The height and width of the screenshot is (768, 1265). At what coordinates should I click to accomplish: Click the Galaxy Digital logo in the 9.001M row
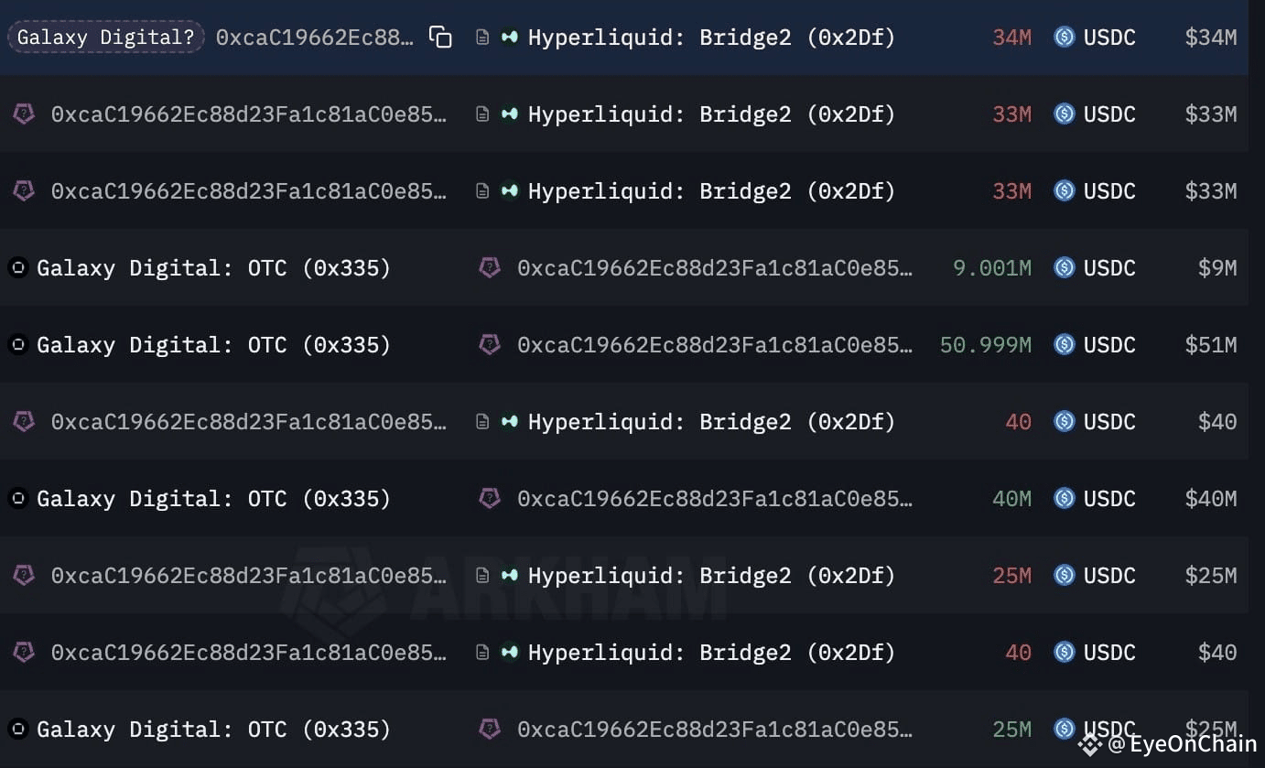18,268
